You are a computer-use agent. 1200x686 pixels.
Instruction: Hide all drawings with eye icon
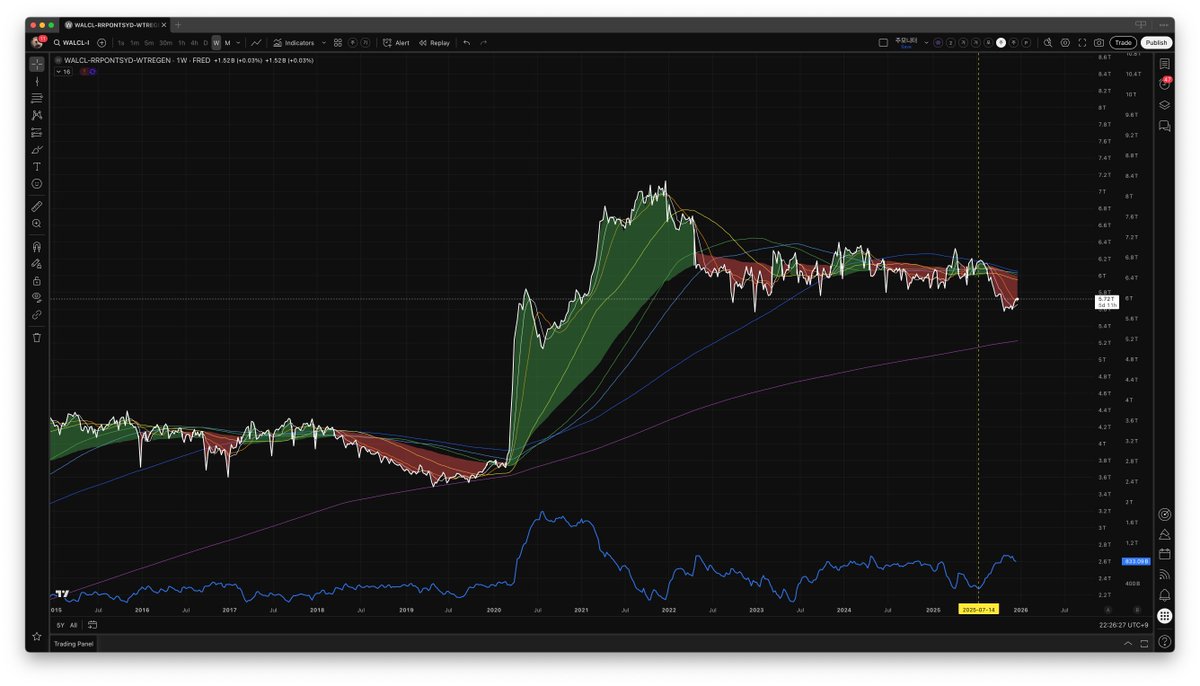[37, 297]
